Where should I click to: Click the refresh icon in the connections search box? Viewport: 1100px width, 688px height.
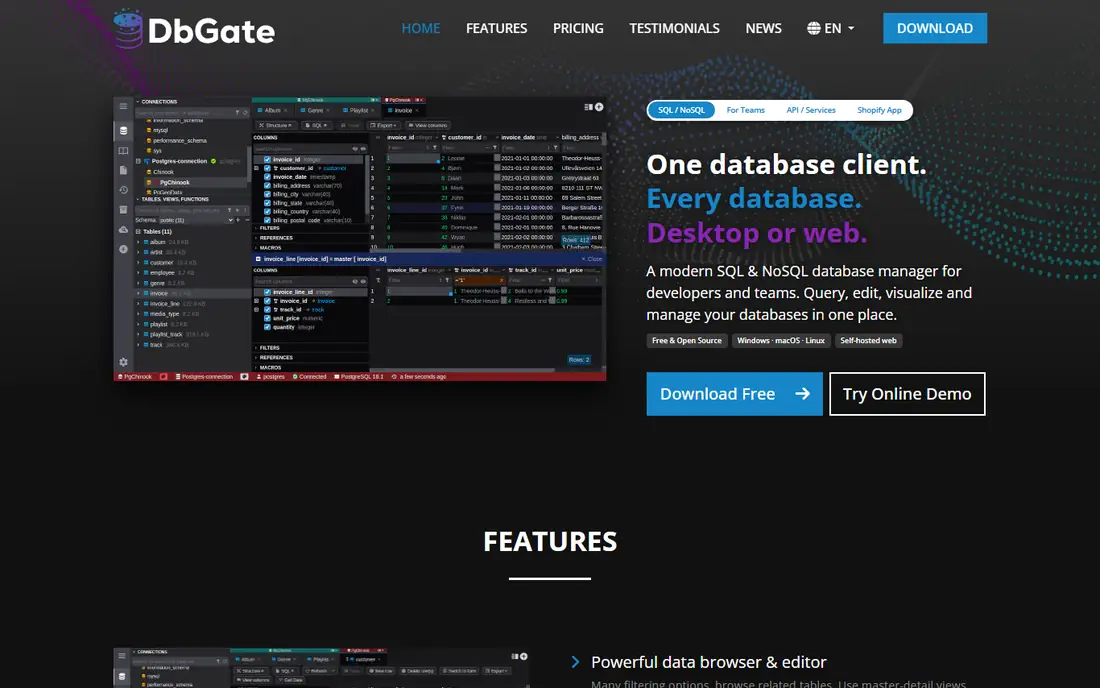click(245, 113)
